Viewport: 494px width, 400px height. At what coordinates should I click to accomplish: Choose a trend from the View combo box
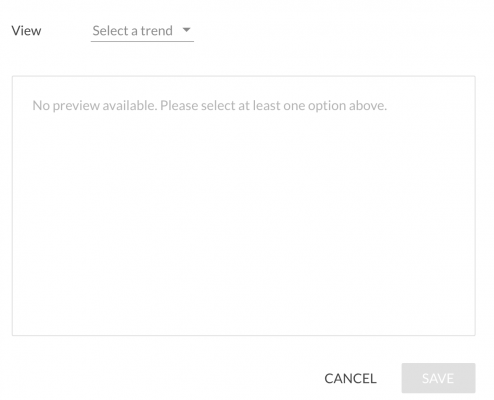(x=142, y=31)
